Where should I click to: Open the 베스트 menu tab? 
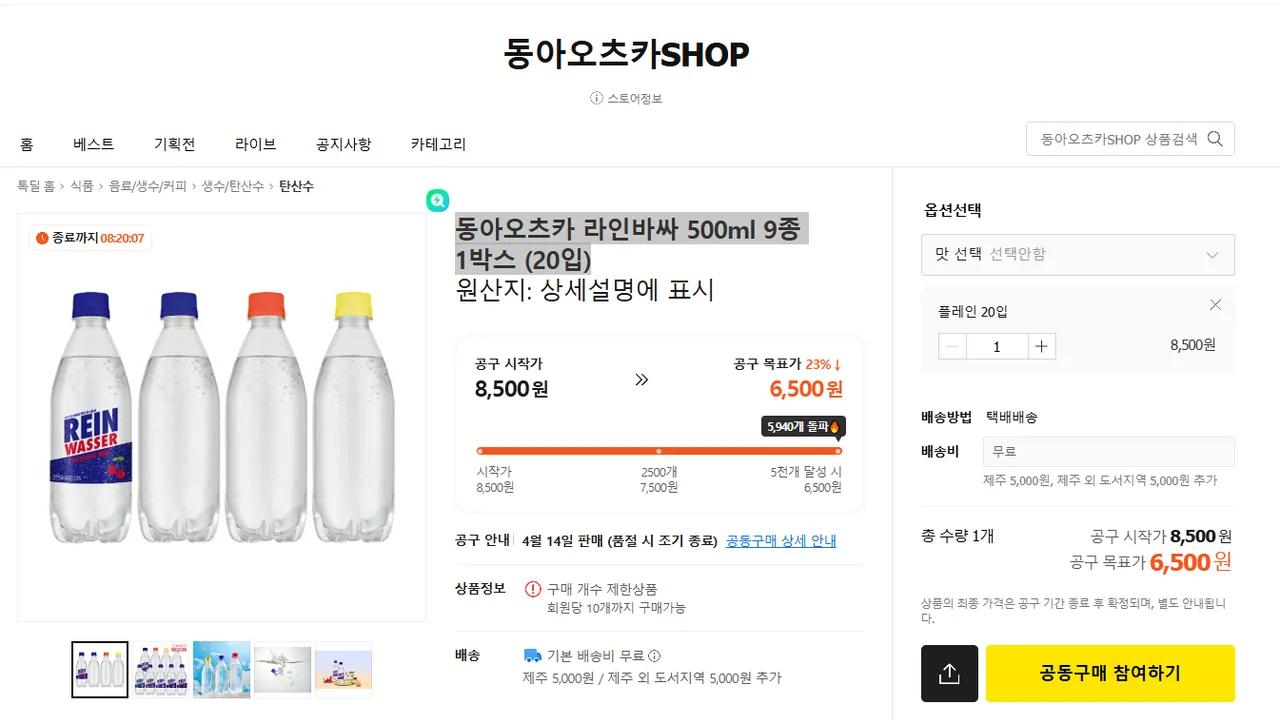click(x=94, y=144)
